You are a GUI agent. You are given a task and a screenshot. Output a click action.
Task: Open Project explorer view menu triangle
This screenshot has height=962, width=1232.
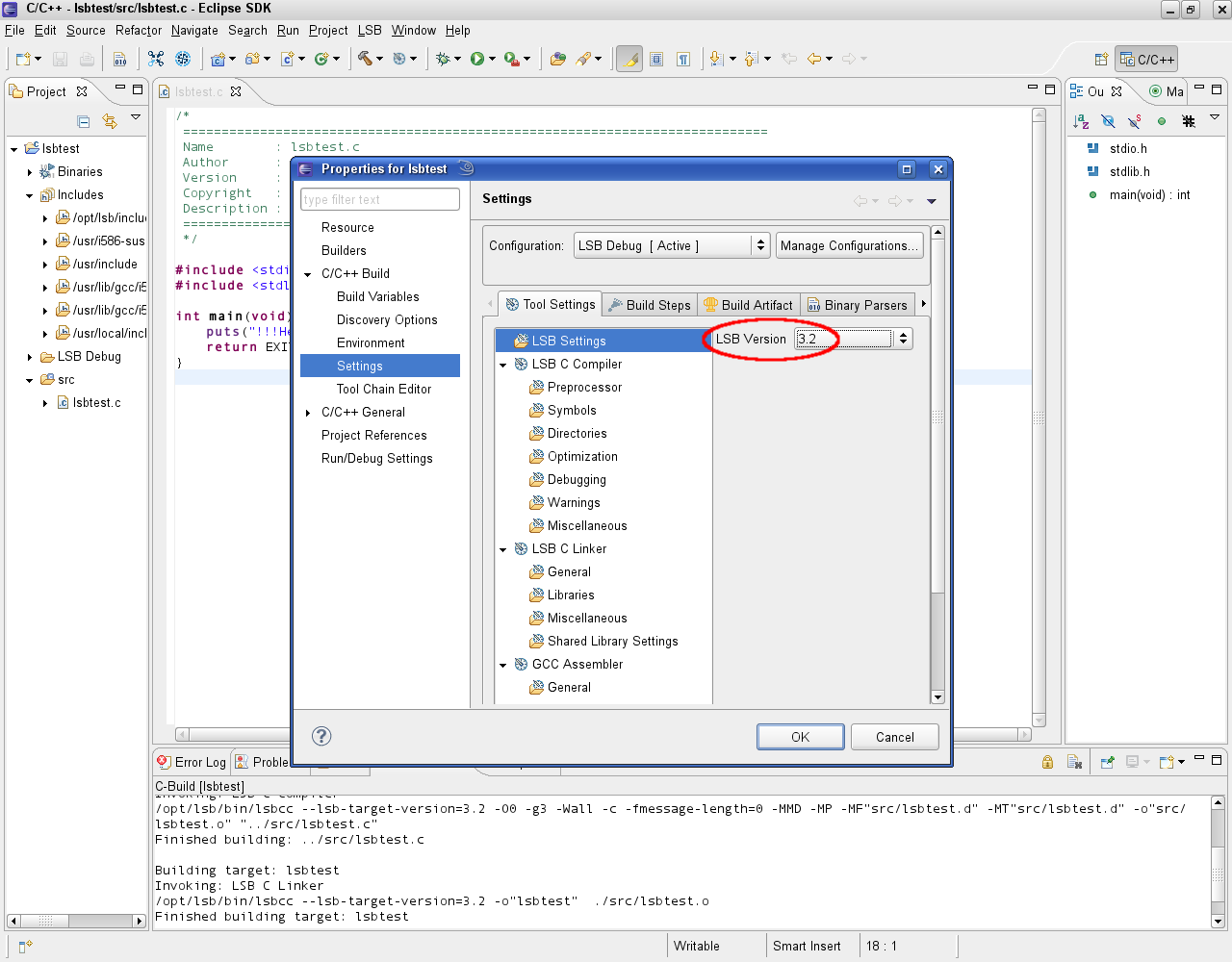click(x=136, y=117)
